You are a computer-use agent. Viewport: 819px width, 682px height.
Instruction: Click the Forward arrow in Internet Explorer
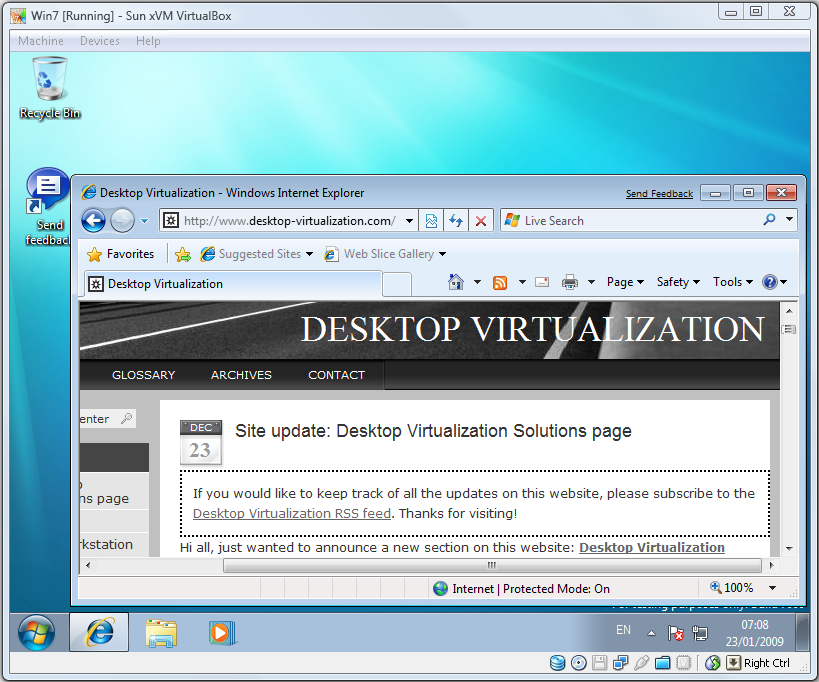123,220
